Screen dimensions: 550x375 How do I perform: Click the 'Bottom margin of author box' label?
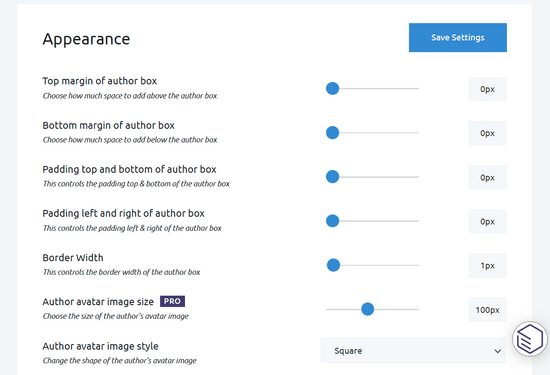[108, 125]
